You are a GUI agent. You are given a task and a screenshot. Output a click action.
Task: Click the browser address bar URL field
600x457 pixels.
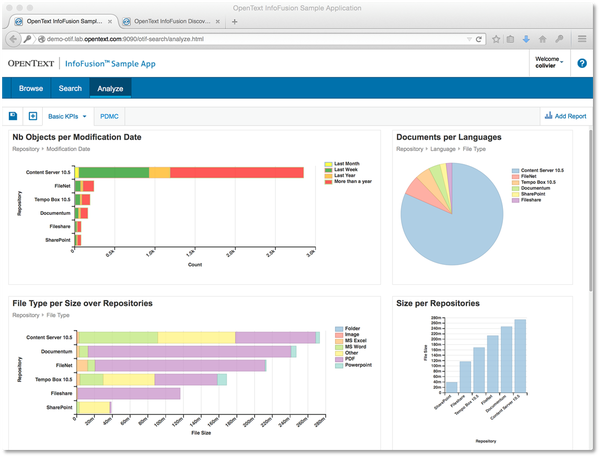pyautogui.click(x=253, y=39)
